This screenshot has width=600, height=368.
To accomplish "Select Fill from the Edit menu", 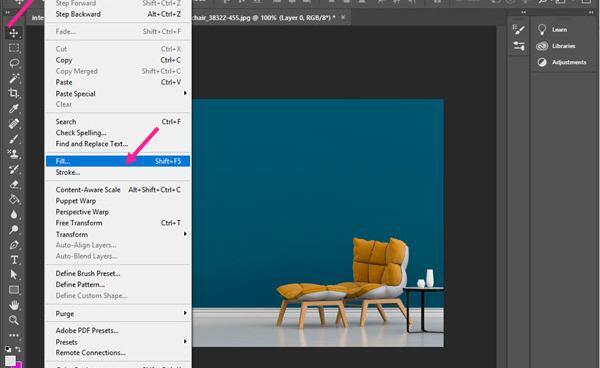I will (118, 161).
